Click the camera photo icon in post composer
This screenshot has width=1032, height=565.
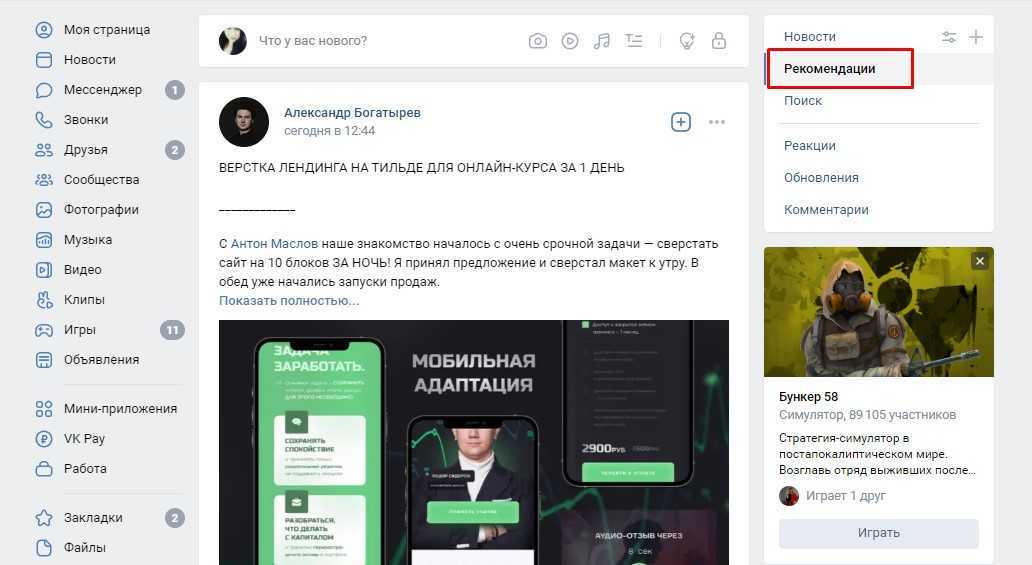coord(538,41)
